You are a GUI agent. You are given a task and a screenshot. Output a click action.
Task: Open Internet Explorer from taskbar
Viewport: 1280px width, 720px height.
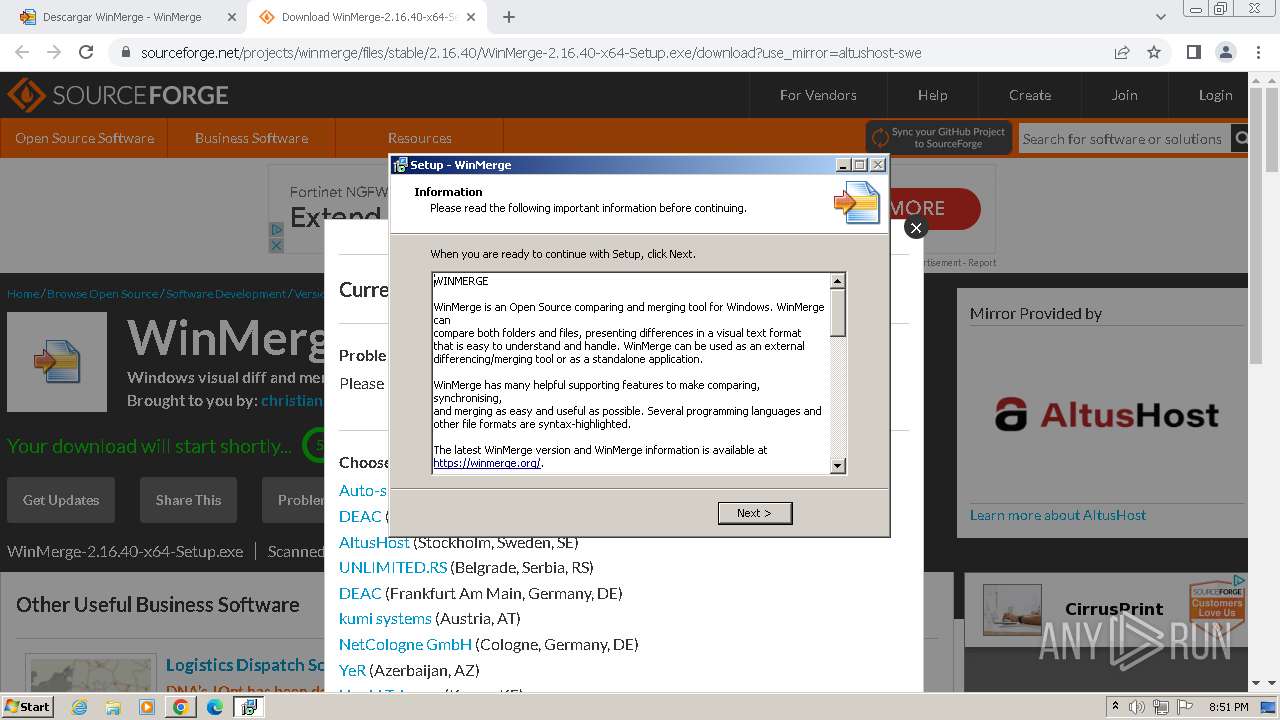tap(79, 707)
